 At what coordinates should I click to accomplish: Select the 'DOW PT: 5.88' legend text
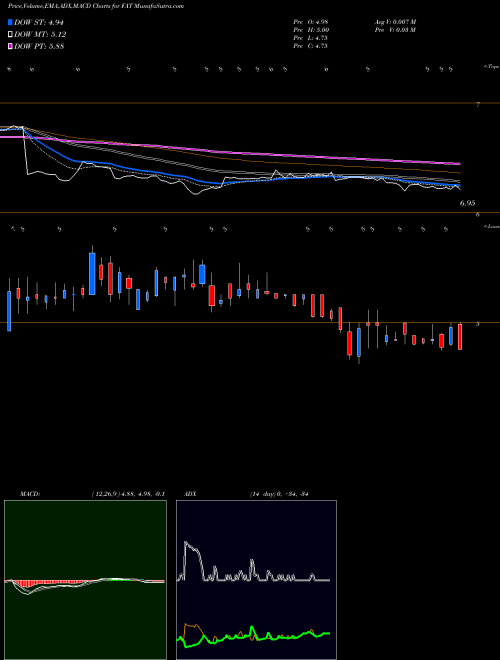click(x=39, y=46)
